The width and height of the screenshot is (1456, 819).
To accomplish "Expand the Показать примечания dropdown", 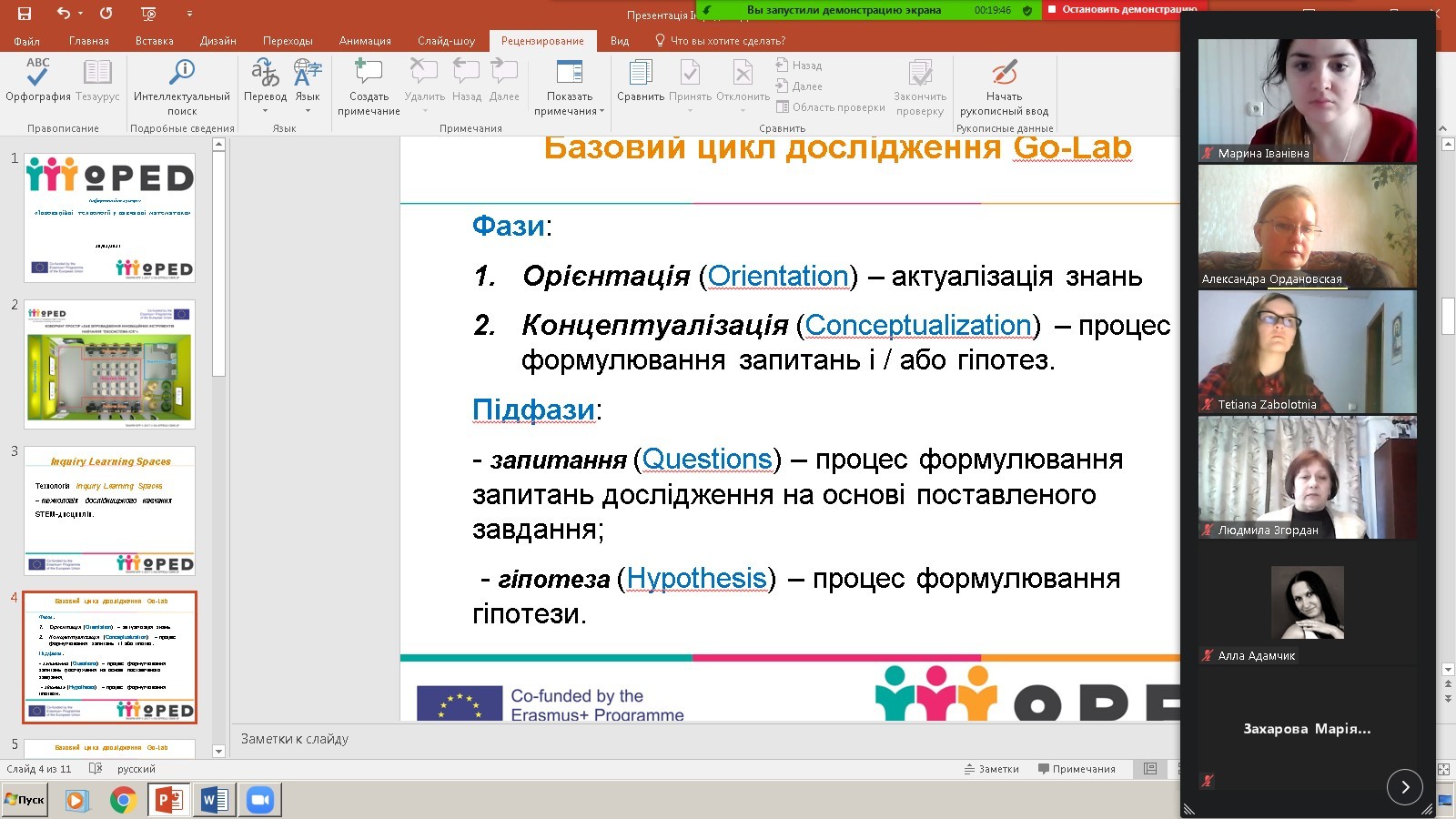I will pyautogui.click(x=602, y=111).
